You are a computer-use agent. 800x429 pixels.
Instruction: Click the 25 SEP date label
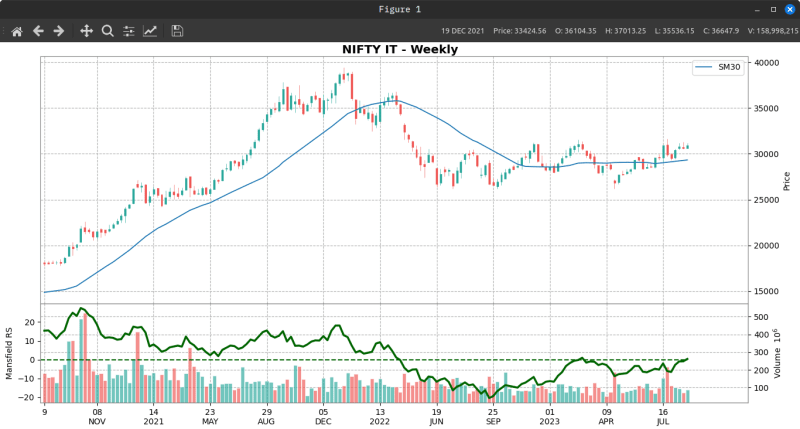click(493, 417)
